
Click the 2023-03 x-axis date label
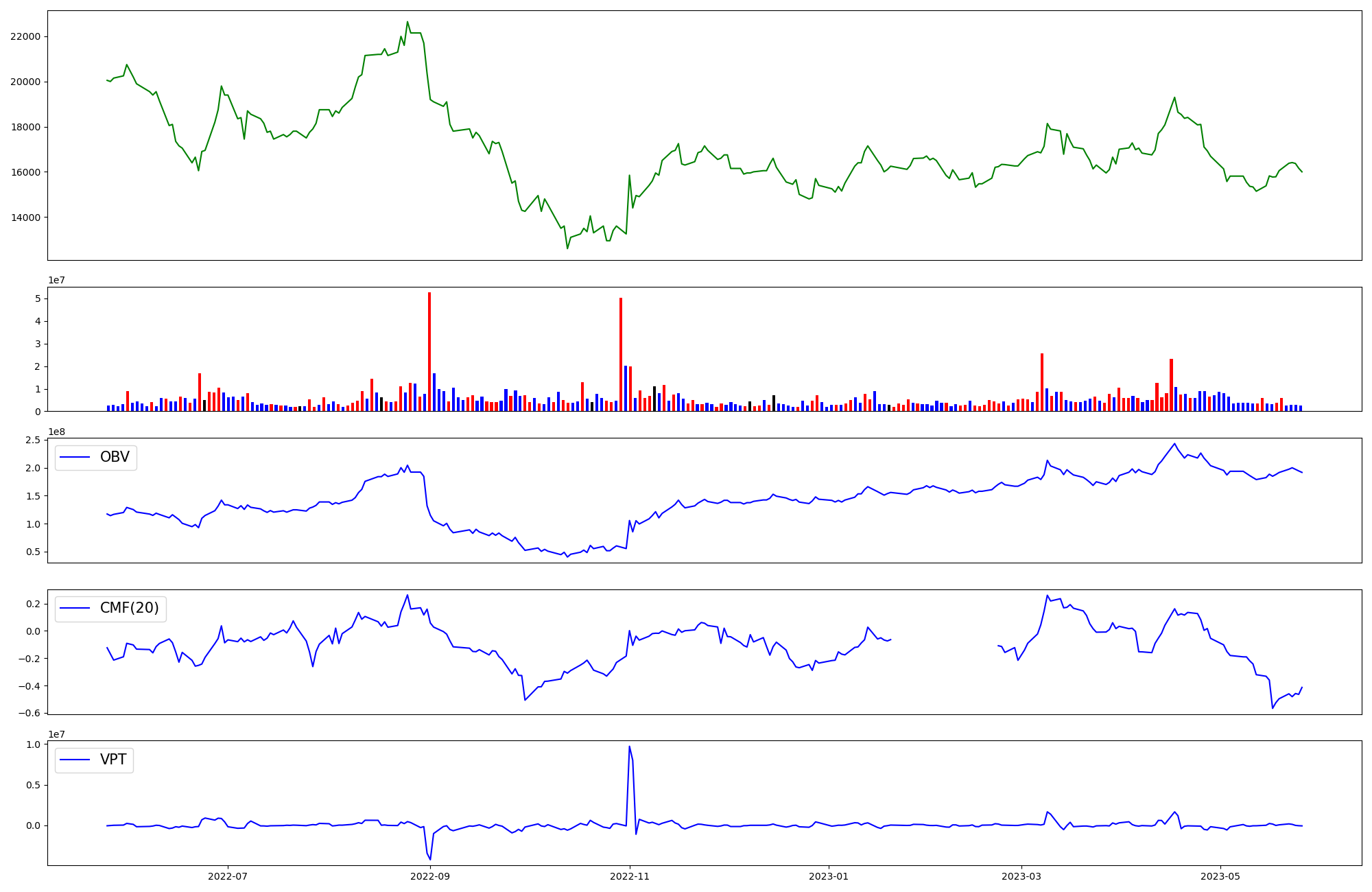[x=1021, y=876]
